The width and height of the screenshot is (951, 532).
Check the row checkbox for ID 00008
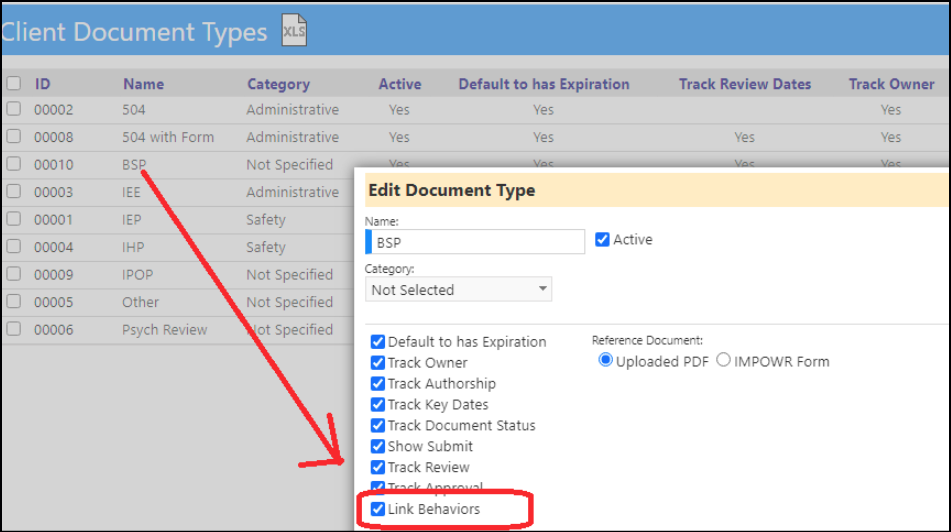point(13,136)
